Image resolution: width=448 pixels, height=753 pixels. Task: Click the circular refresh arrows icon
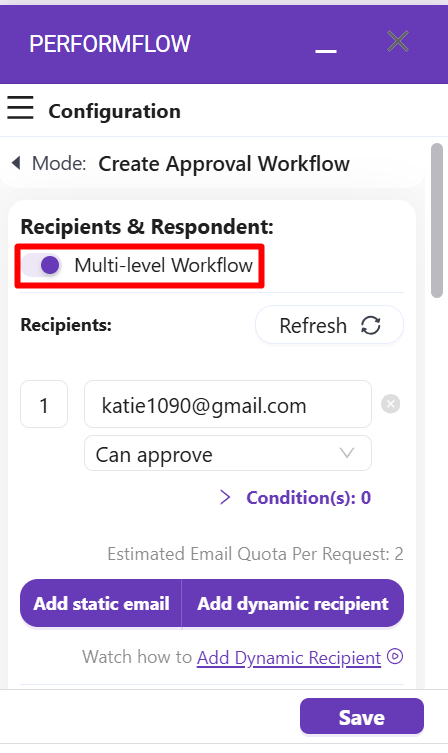[x=371, y=325]
